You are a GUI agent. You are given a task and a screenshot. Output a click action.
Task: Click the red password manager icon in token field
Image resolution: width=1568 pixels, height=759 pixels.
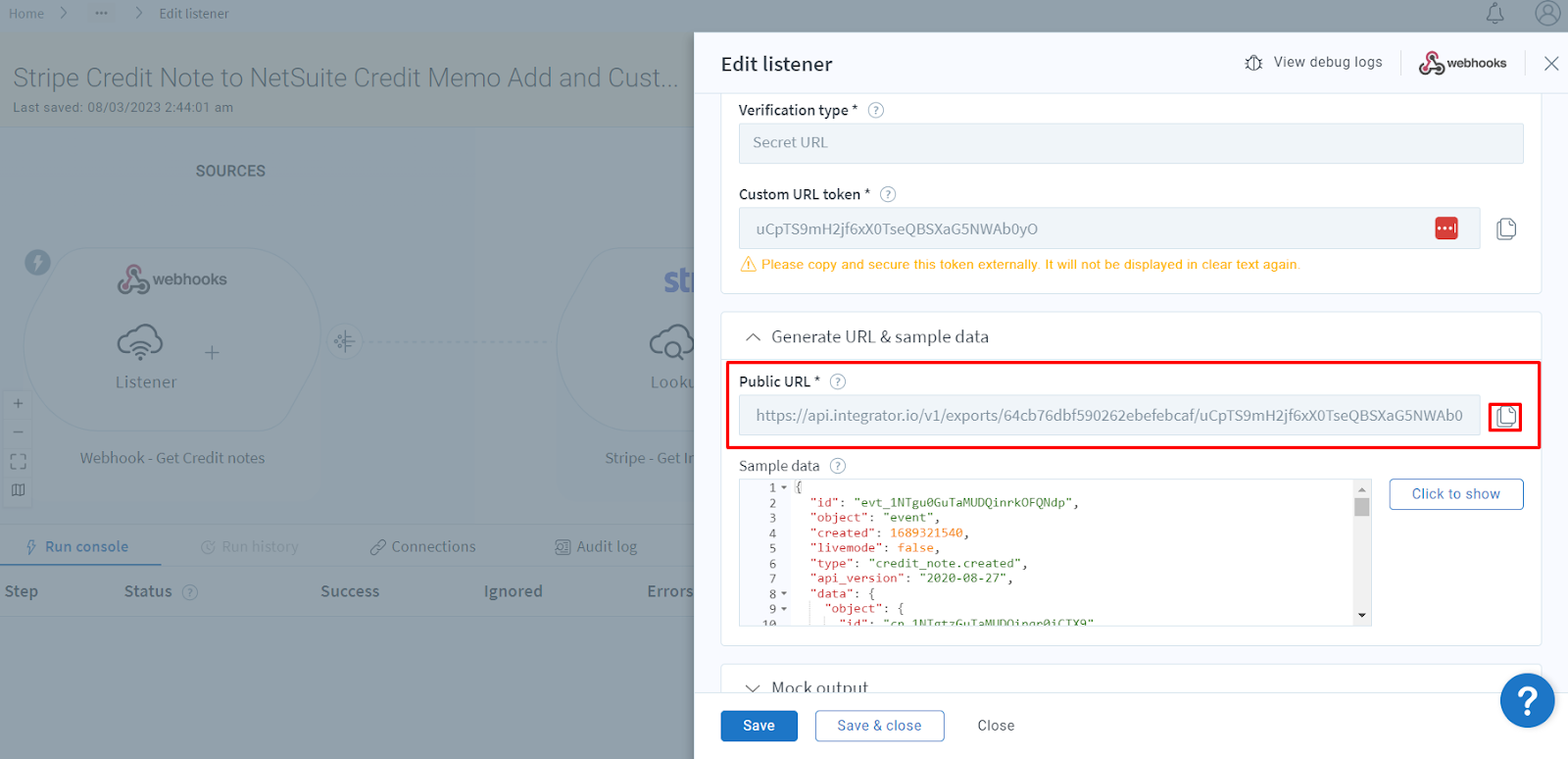tap(1446, 228)
